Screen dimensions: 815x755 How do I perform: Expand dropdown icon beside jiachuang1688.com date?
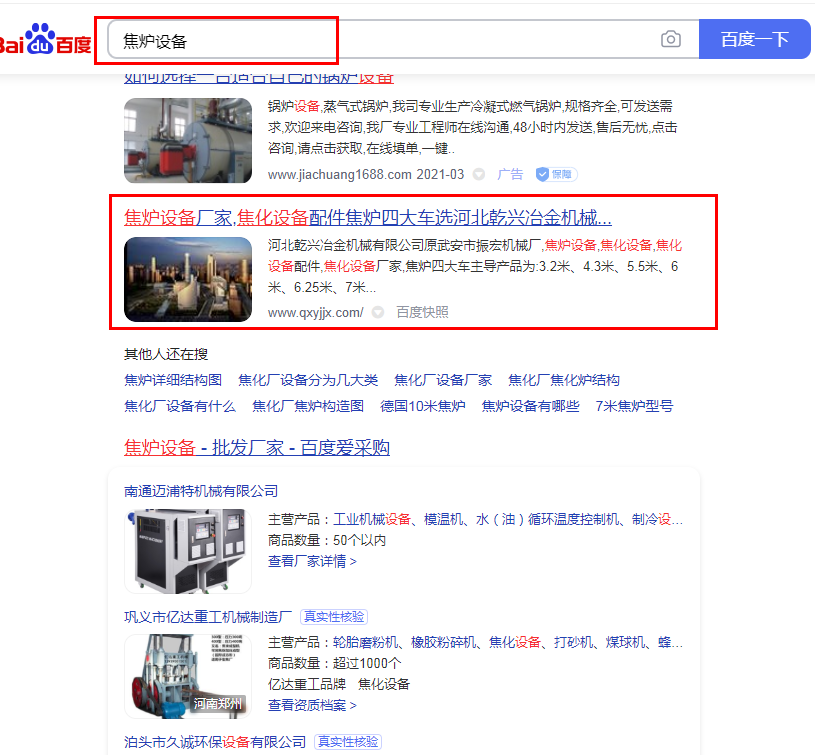(479, 174)
